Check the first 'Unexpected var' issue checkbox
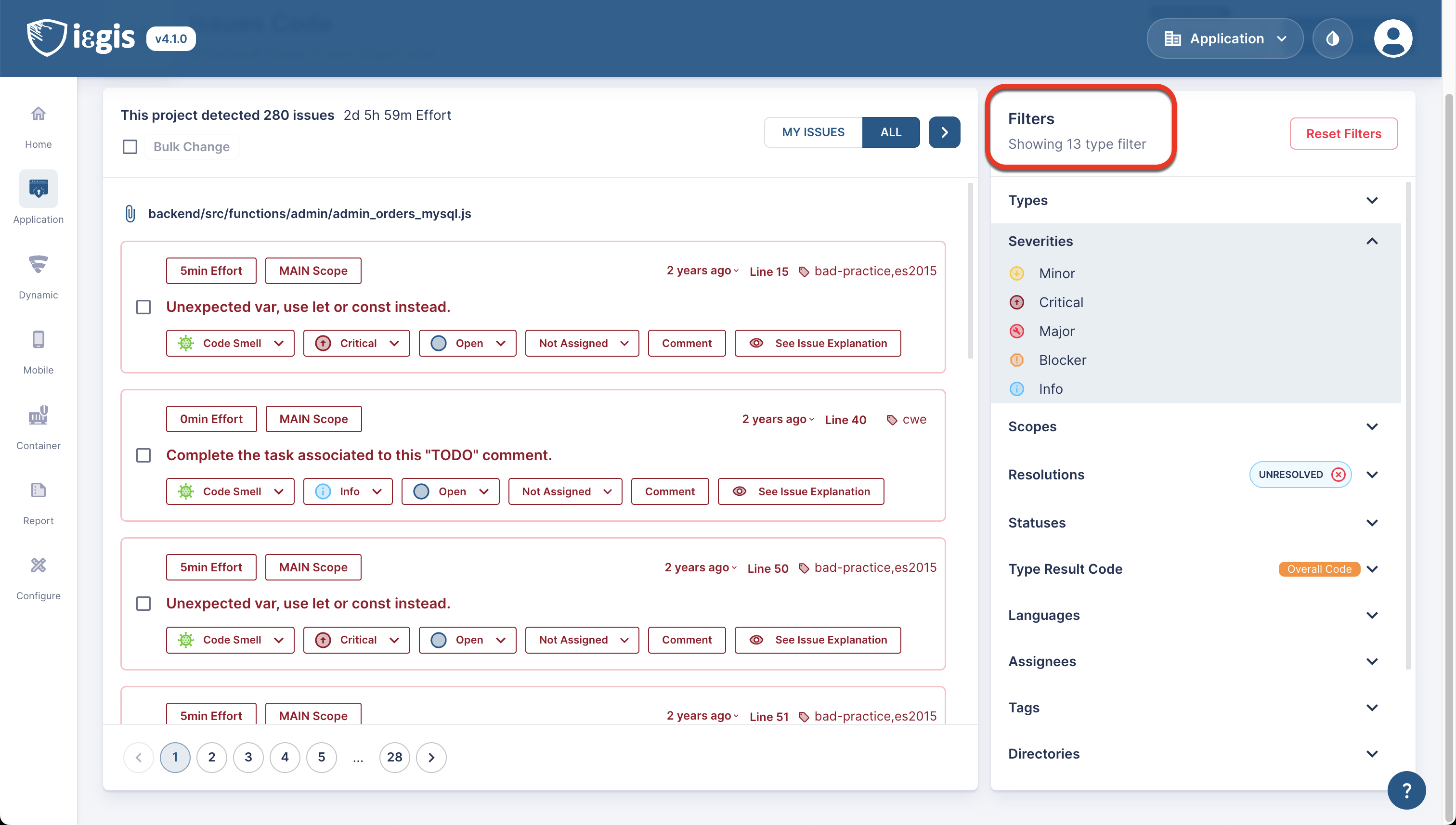This screenshot has height=825, width=1456. click(143, 307)
